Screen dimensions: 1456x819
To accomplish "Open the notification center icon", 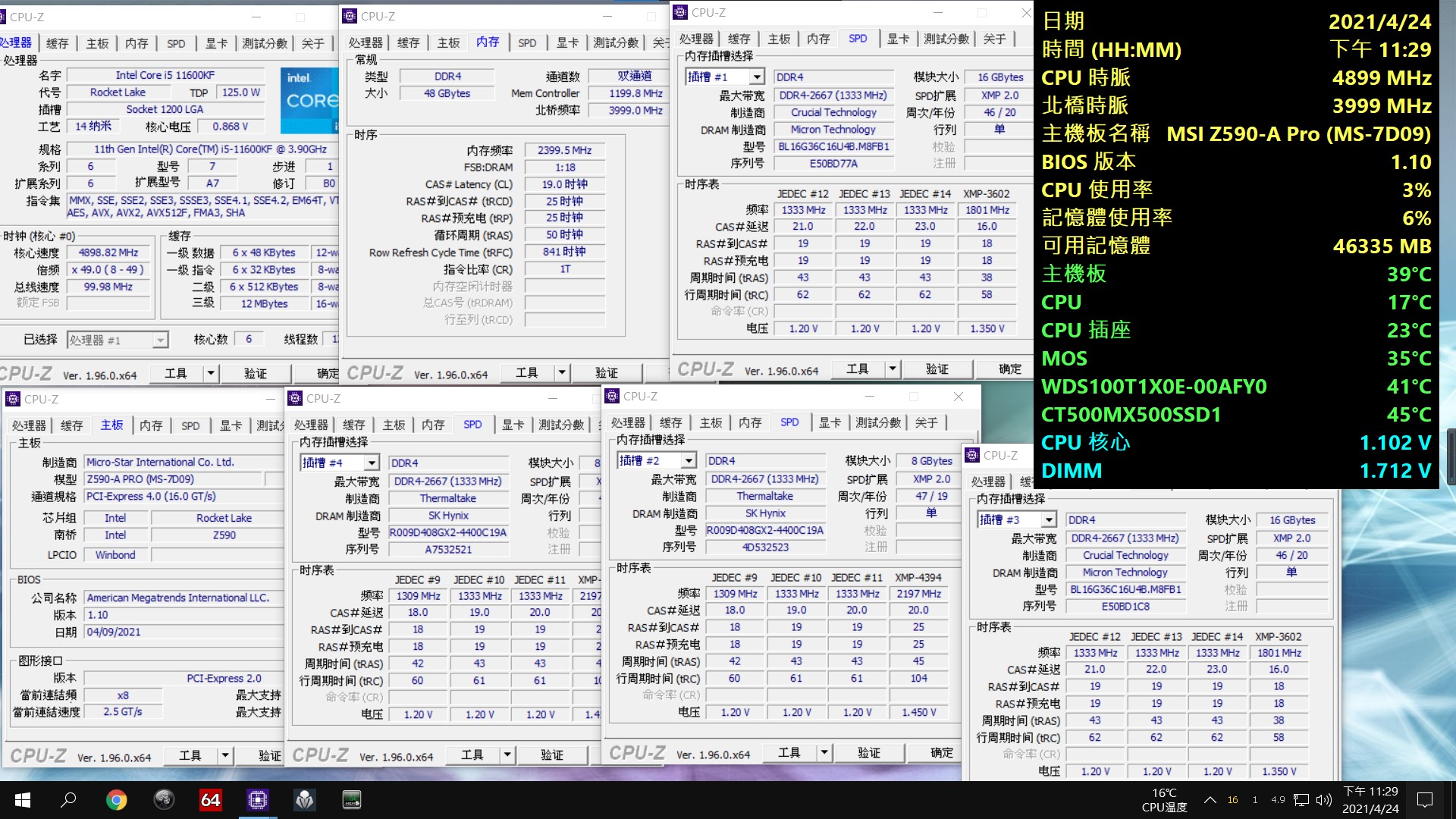I will coord(1425,799).
